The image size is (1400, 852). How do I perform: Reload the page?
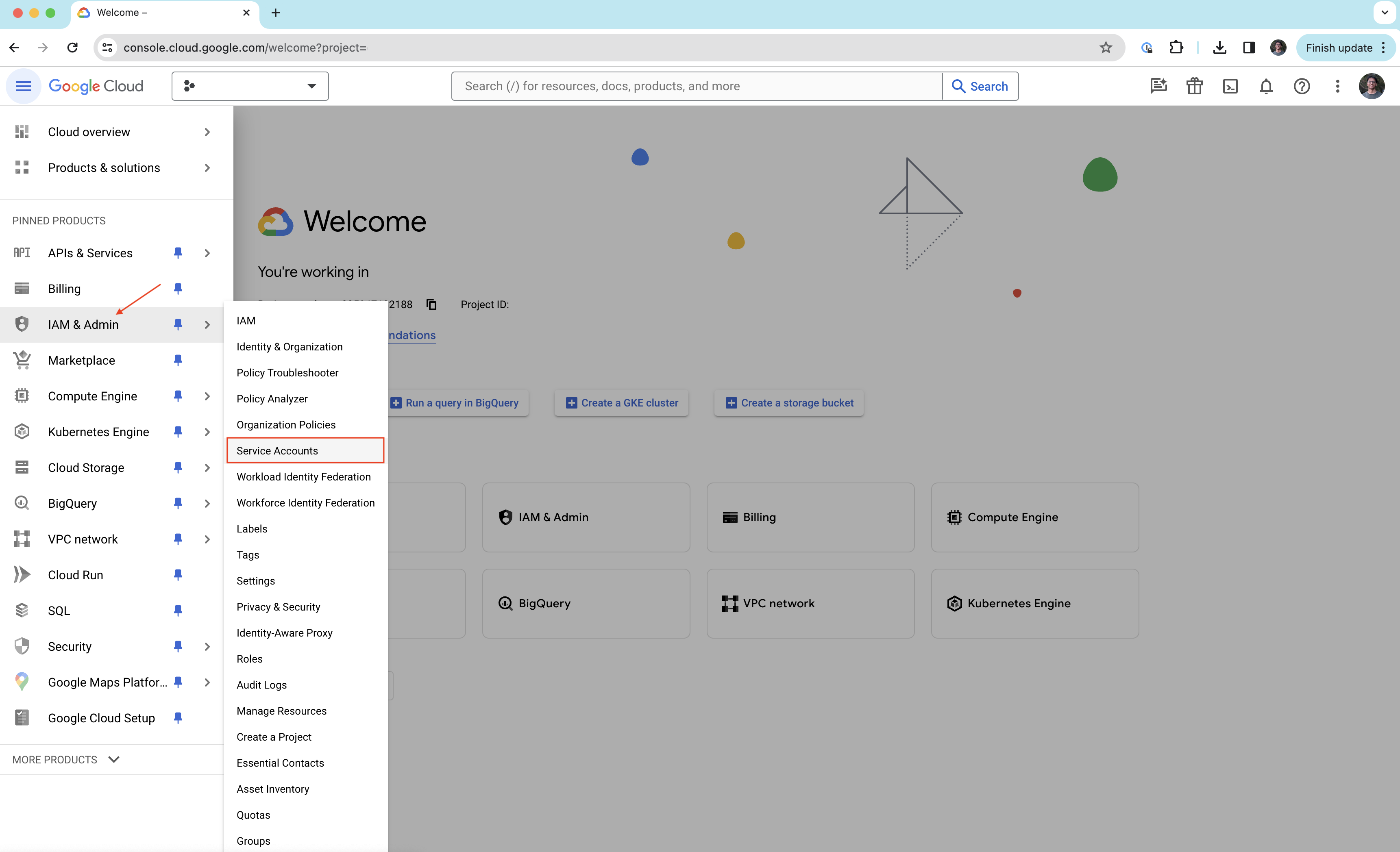72,48
